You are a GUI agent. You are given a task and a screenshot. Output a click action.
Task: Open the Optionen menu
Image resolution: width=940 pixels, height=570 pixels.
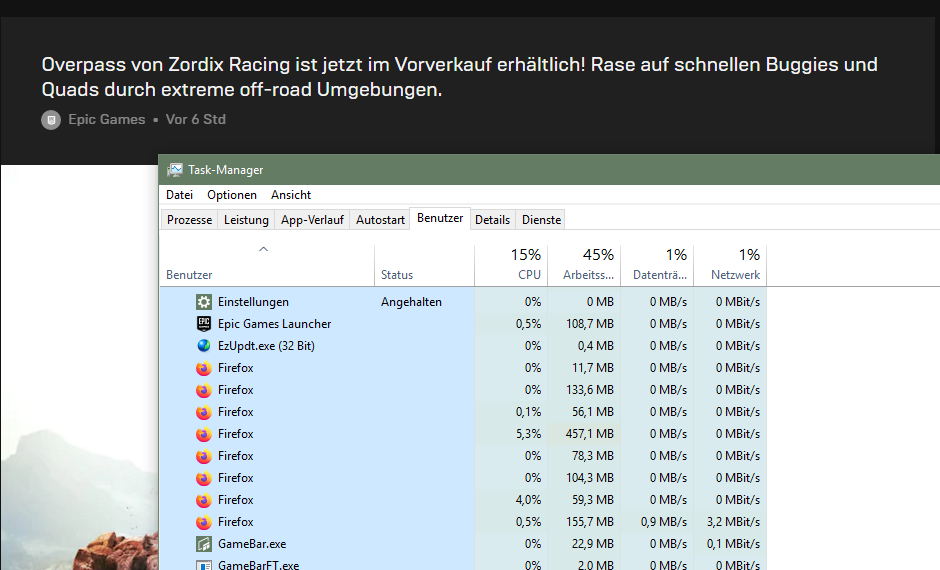tap(232, 195)
